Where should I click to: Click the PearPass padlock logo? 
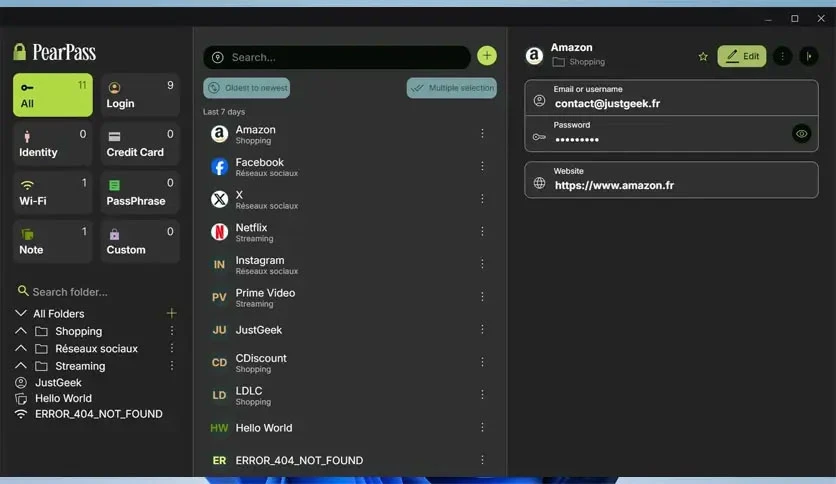point(20,52)
